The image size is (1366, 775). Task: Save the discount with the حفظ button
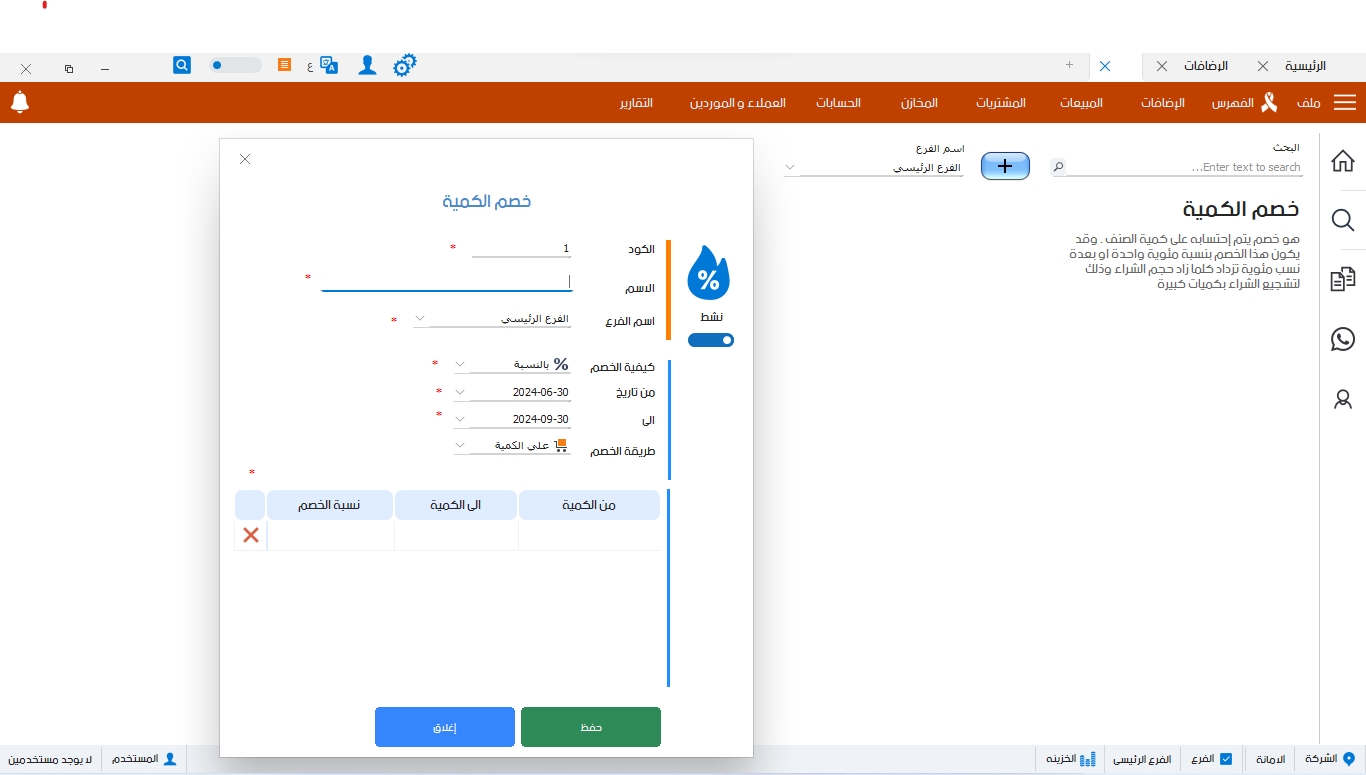click(590, 727)
